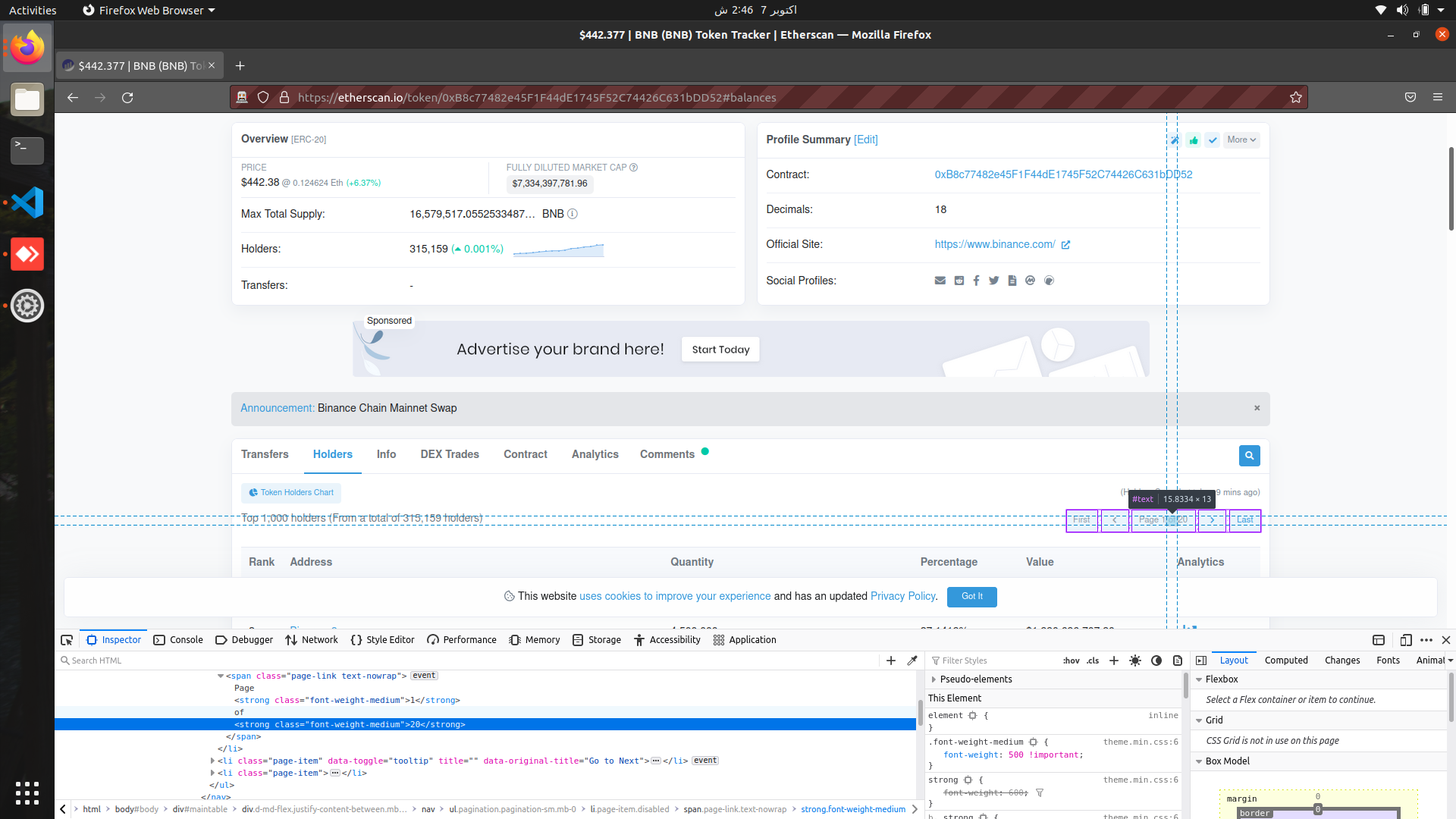Switch to the Transfers tab
Screen dimensions: 1456x819
coord(265,454)
